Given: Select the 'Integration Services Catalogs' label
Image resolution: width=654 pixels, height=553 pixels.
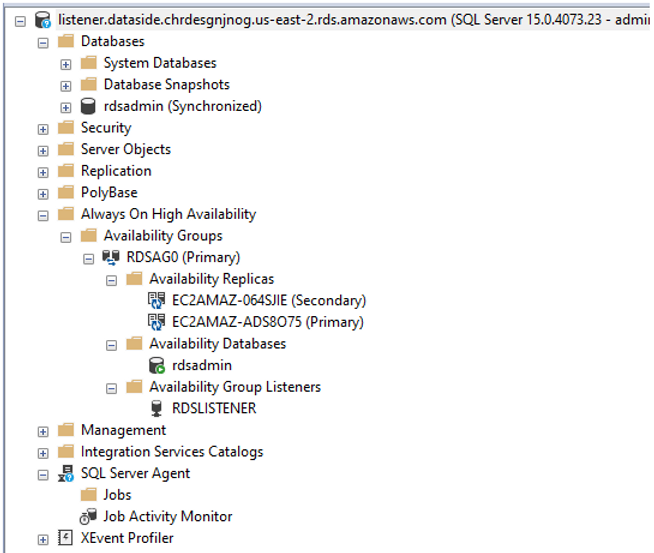Looking at the screenshot, I should click(172, 452).
